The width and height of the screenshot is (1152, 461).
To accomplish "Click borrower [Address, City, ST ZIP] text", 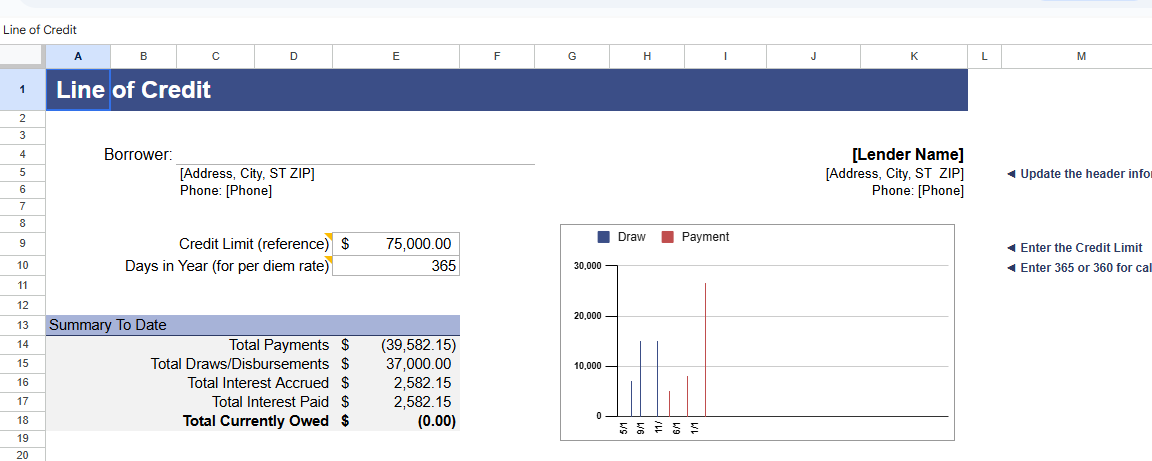I will [247, 174].
